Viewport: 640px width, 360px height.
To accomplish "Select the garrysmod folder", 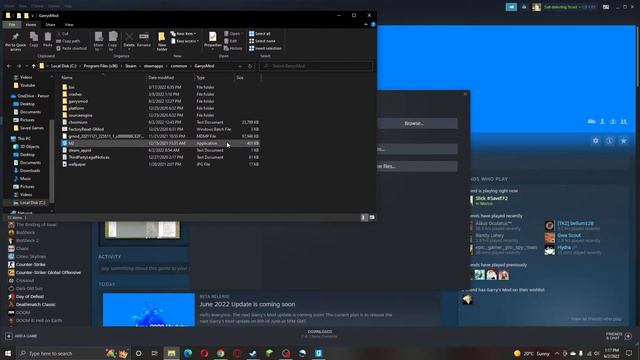I will [78, 101].
